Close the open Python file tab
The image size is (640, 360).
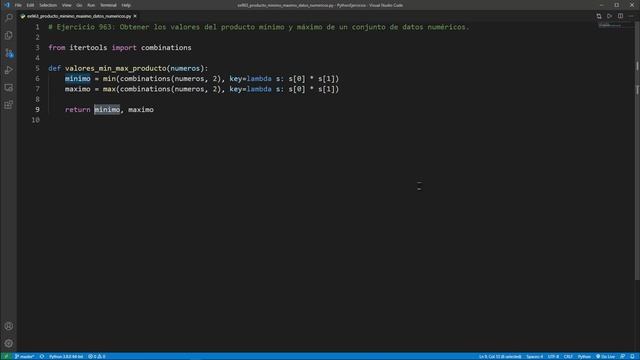135,16
